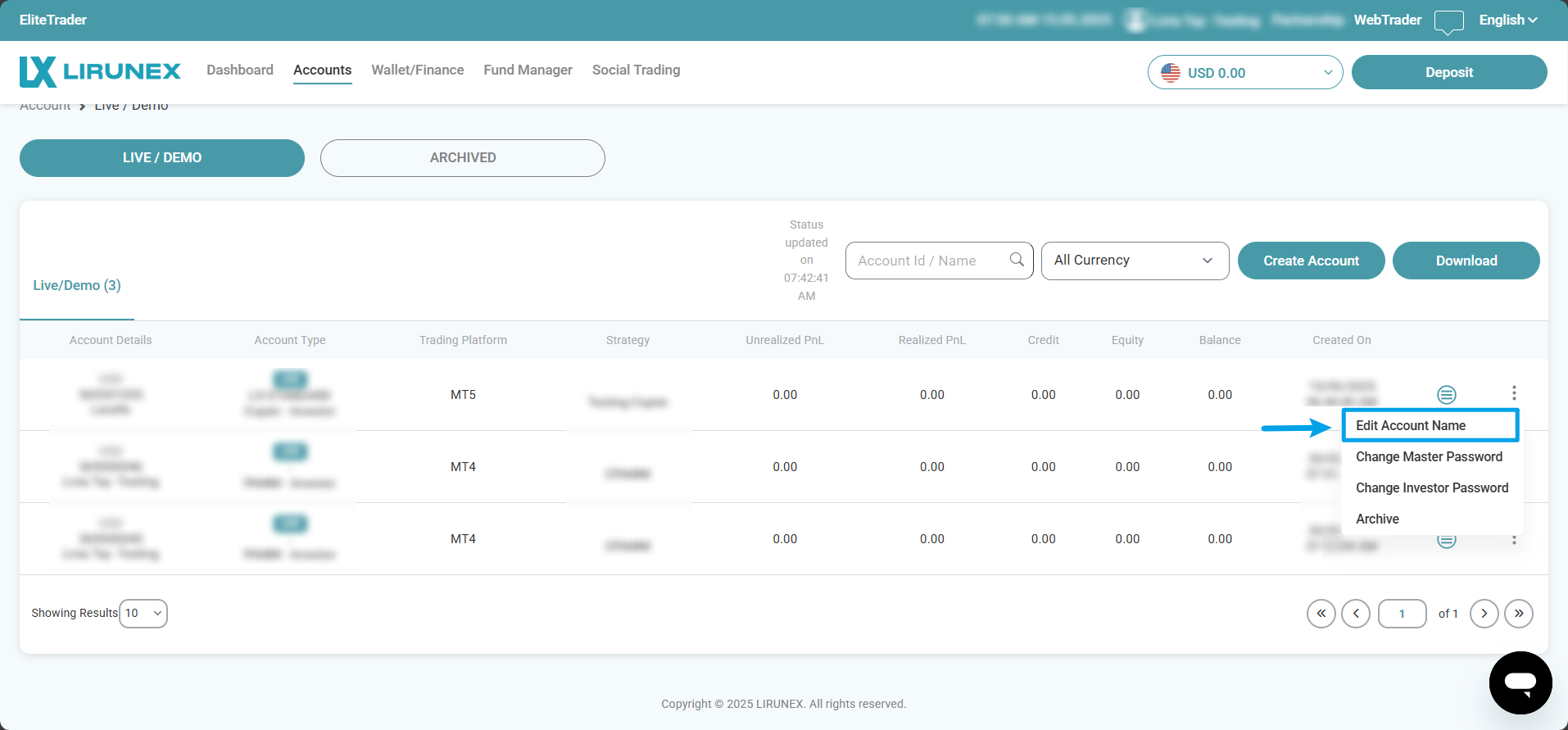This screenshot has width=1568, height=730.
Task: Open the first row's three-dot options menu
Action: pyautogui.click(x=1513, y=393)
